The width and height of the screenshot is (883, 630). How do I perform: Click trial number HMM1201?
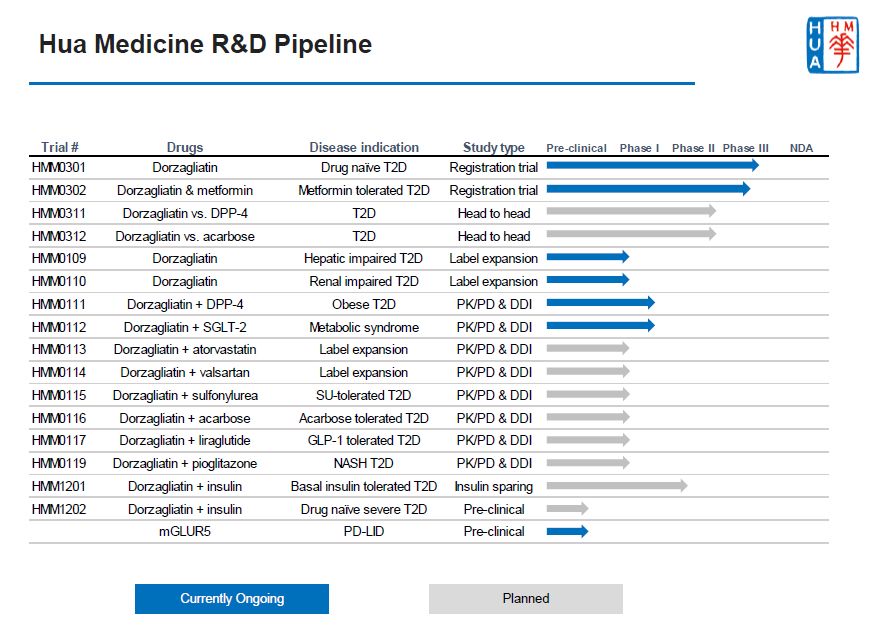click(59, 486)
